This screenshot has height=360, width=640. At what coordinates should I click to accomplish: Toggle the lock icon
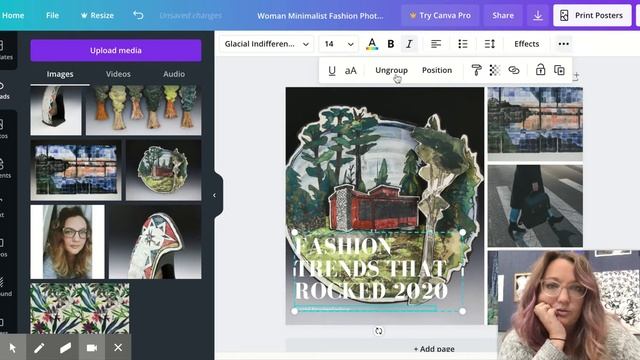pyautogui.click(x=540, y=69)
